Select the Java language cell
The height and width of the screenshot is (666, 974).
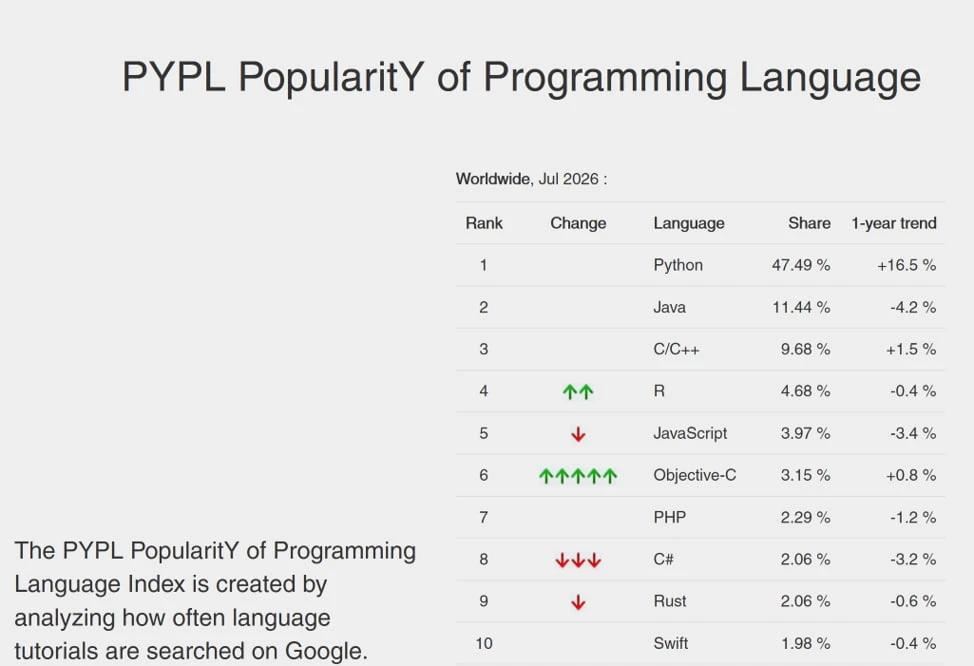pyautogui.click(x=669, y=308)
